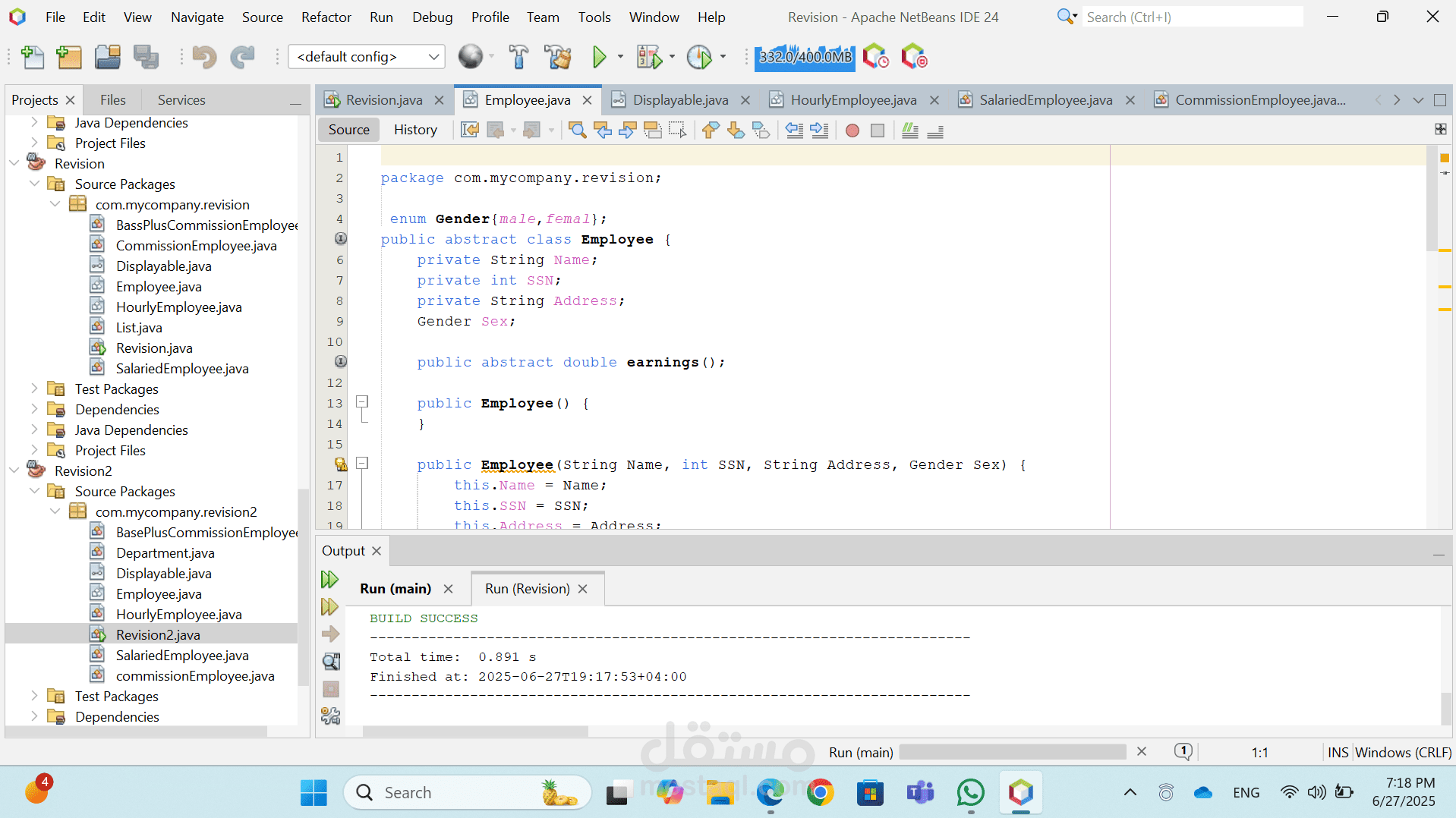1456x818 pixels.
Task: Open Google Chrome from the taskbar
Action: (820, 792)
